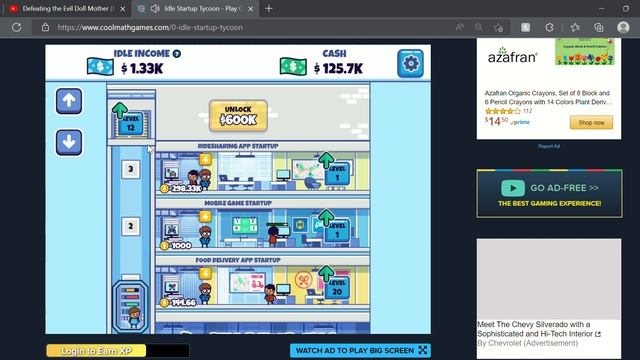Click the elevator cabin with the worker
The width and height of the screenshot is (640, 360).
tap(130, 307)
